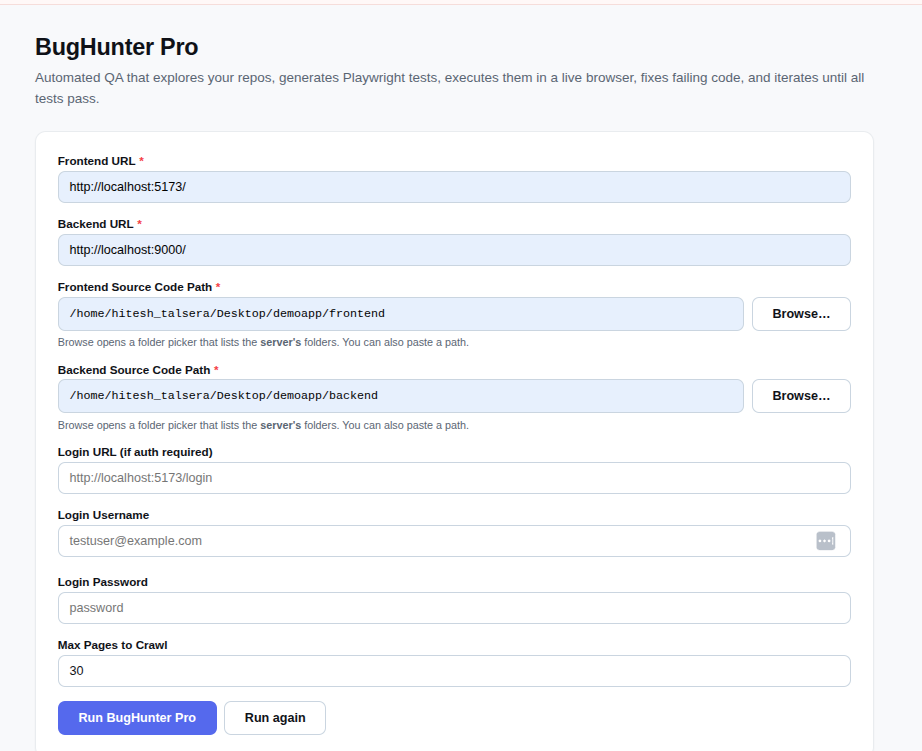
Task: Focus the Frontend Source Code Path field
Action: pyautogui.click(x=400, y=314)
